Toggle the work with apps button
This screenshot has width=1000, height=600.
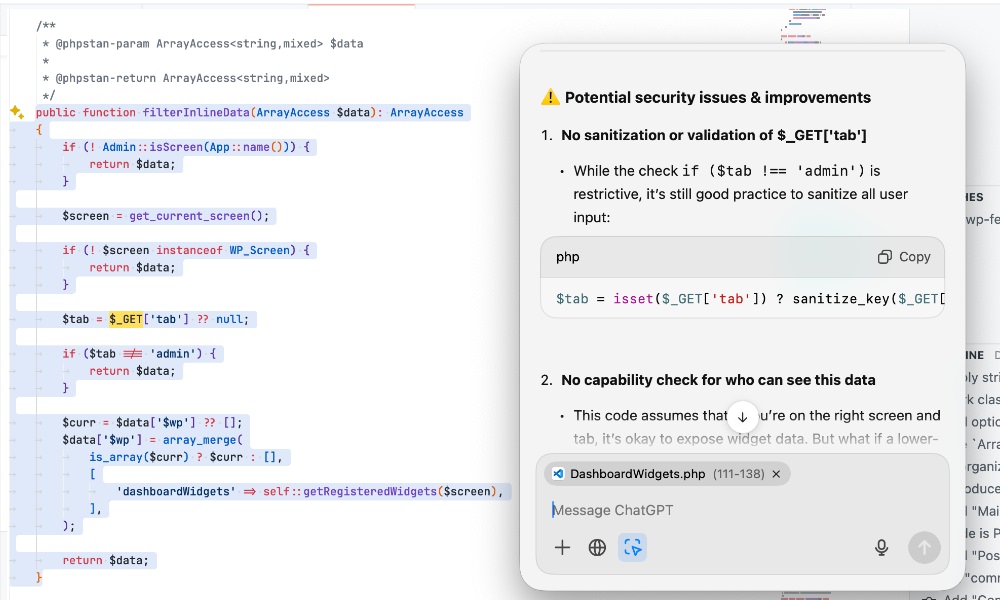633,547
